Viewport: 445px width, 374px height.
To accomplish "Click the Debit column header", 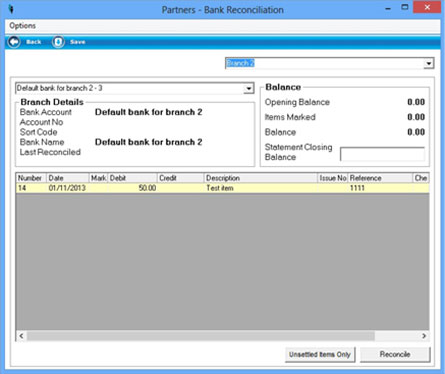I will (133, 178).
